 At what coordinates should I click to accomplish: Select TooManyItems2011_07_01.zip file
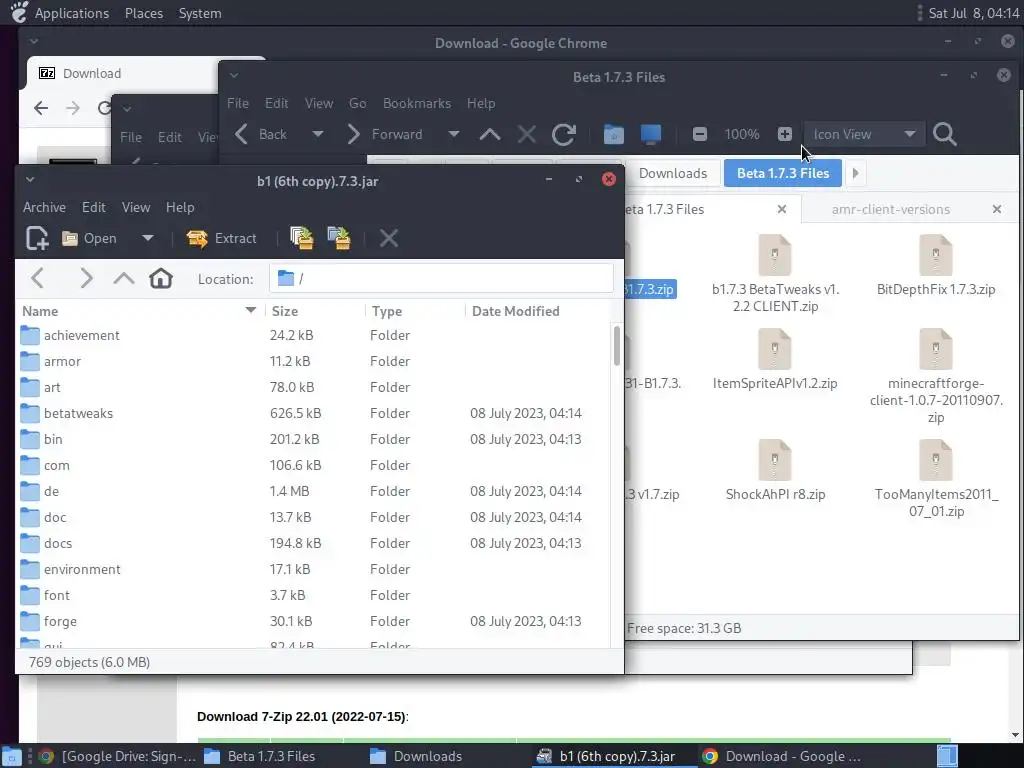pyautogui.click(x=936, y=479)
